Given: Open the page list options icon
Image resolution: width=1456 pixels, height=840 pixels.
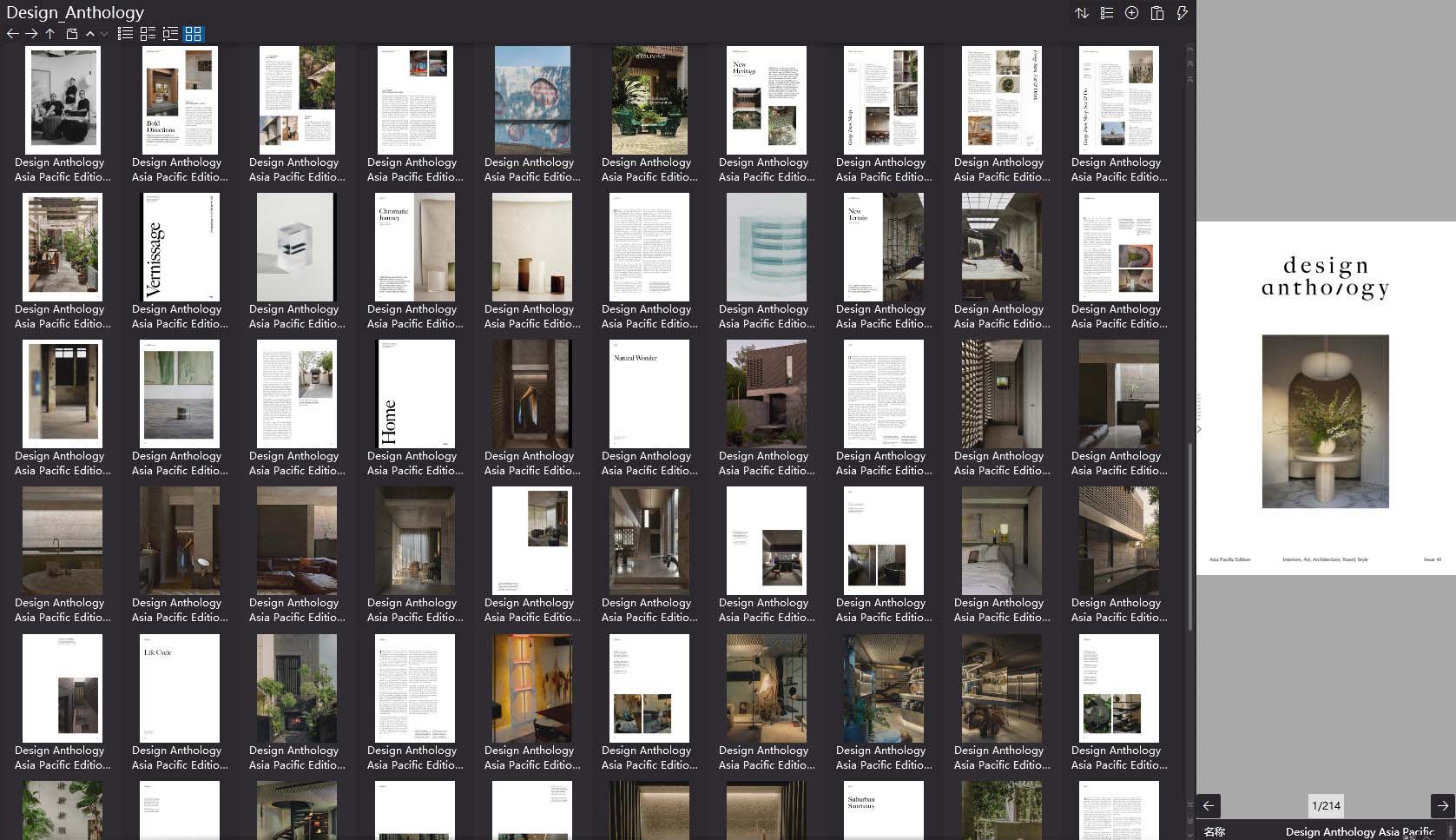Looking at the screenshot, I should (x=1106, y=12).
